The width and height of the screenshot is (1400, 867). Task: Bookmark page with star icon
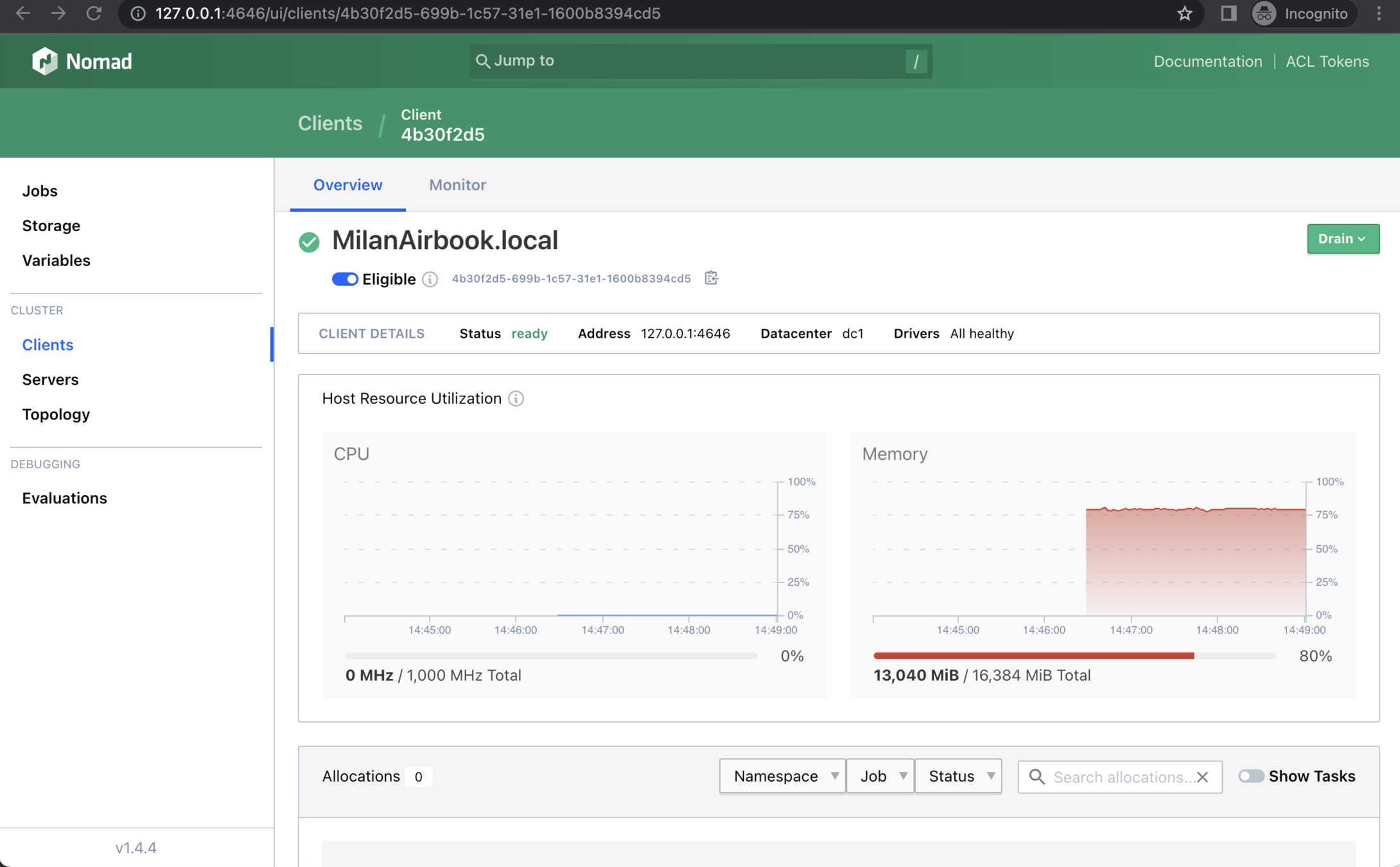coord(1184,13)
